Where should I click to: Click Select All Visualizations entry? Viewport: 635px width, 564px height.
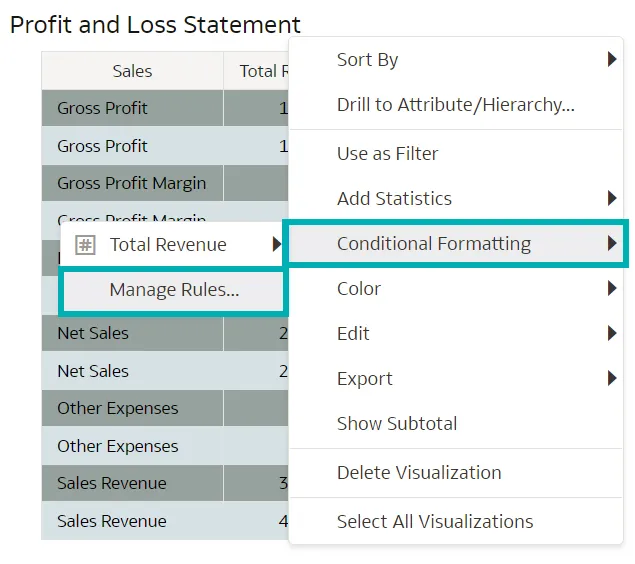coord(435,522)
